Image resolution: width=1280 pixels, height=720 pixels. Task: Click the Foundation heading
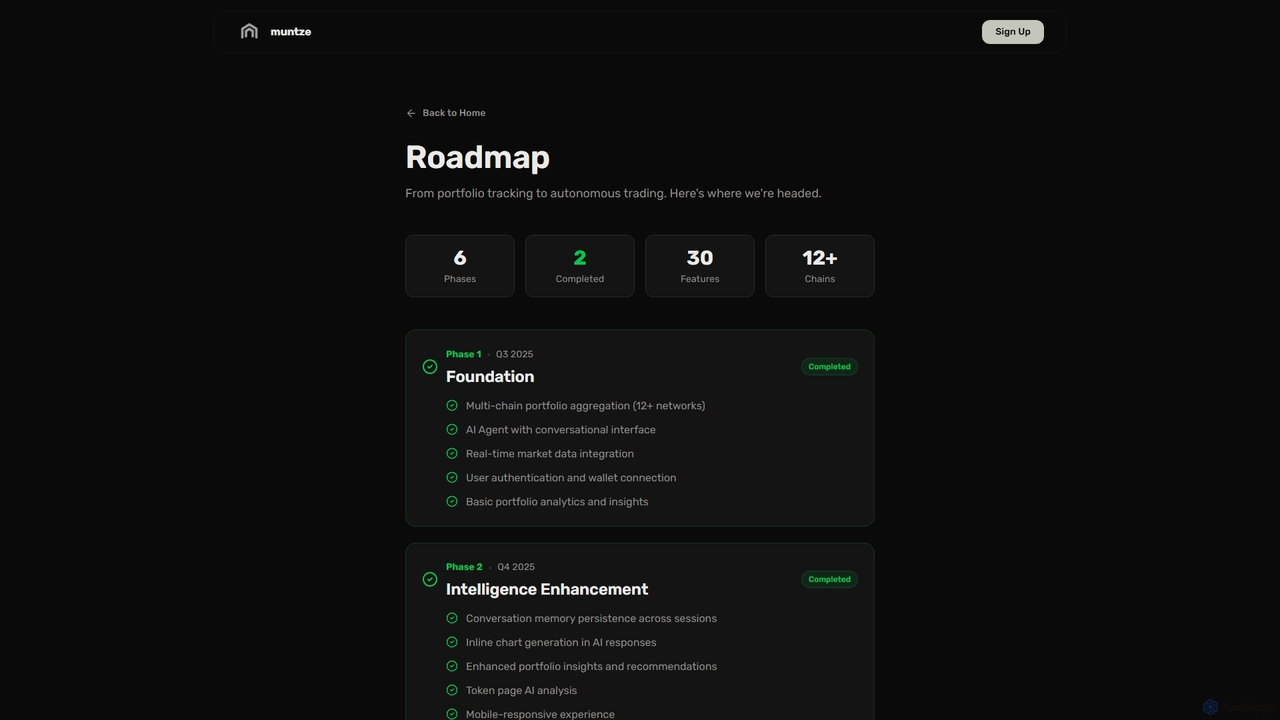tap(490, 377)
